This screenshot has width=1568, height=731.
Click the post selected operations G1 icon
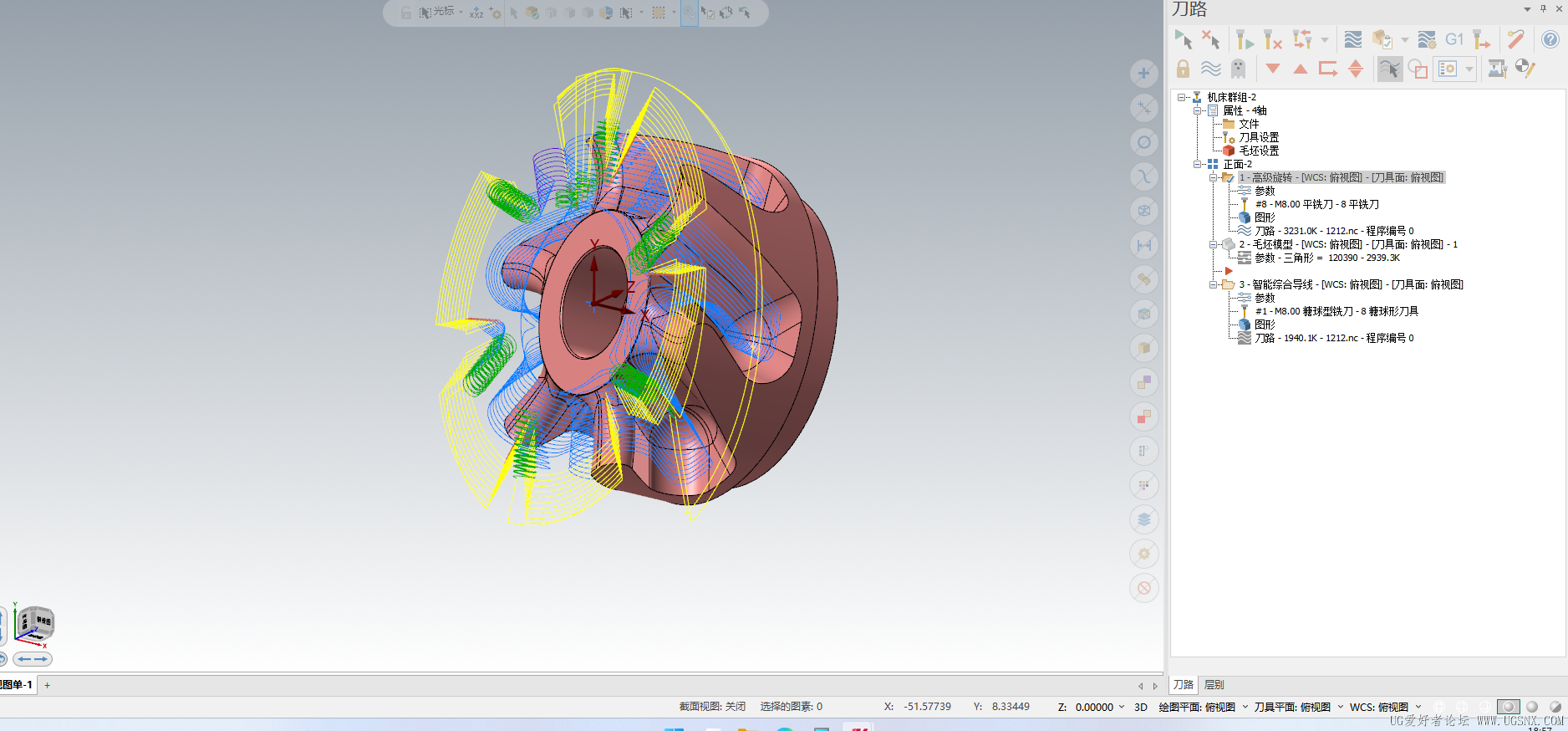[1454, 39]
